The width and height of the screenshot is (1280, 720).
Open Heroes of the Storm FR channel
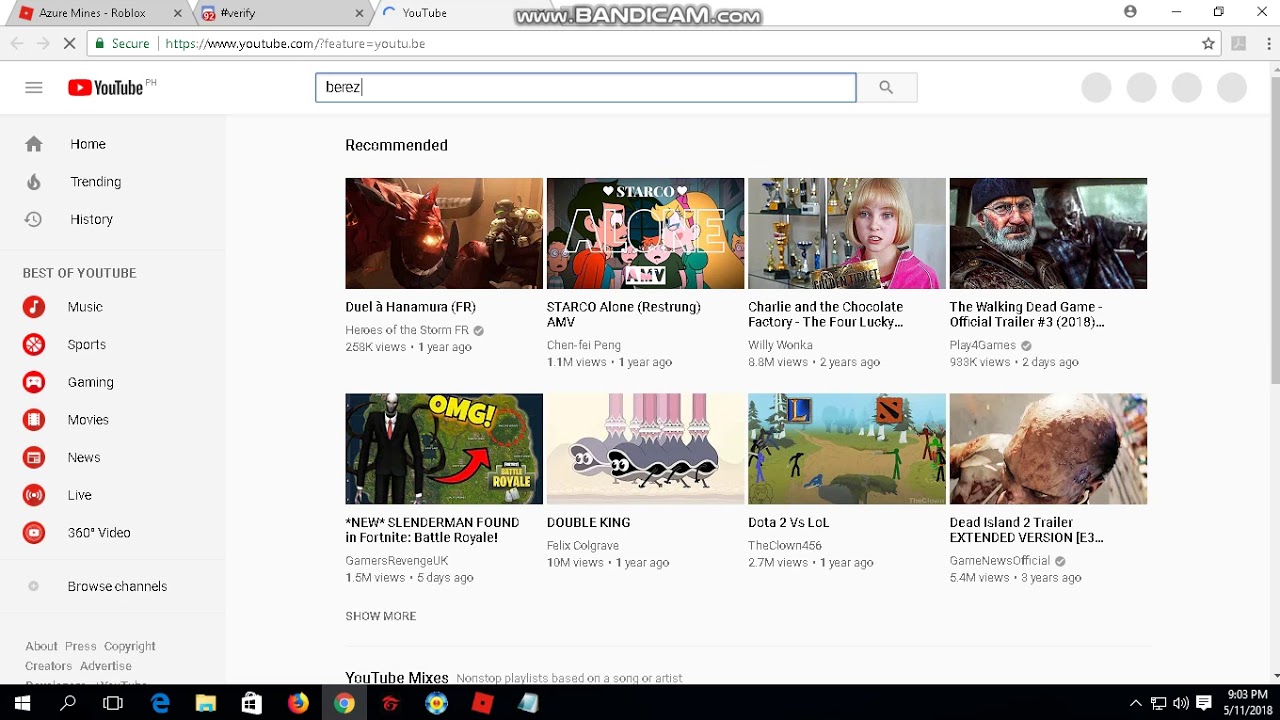click(407, 330)
